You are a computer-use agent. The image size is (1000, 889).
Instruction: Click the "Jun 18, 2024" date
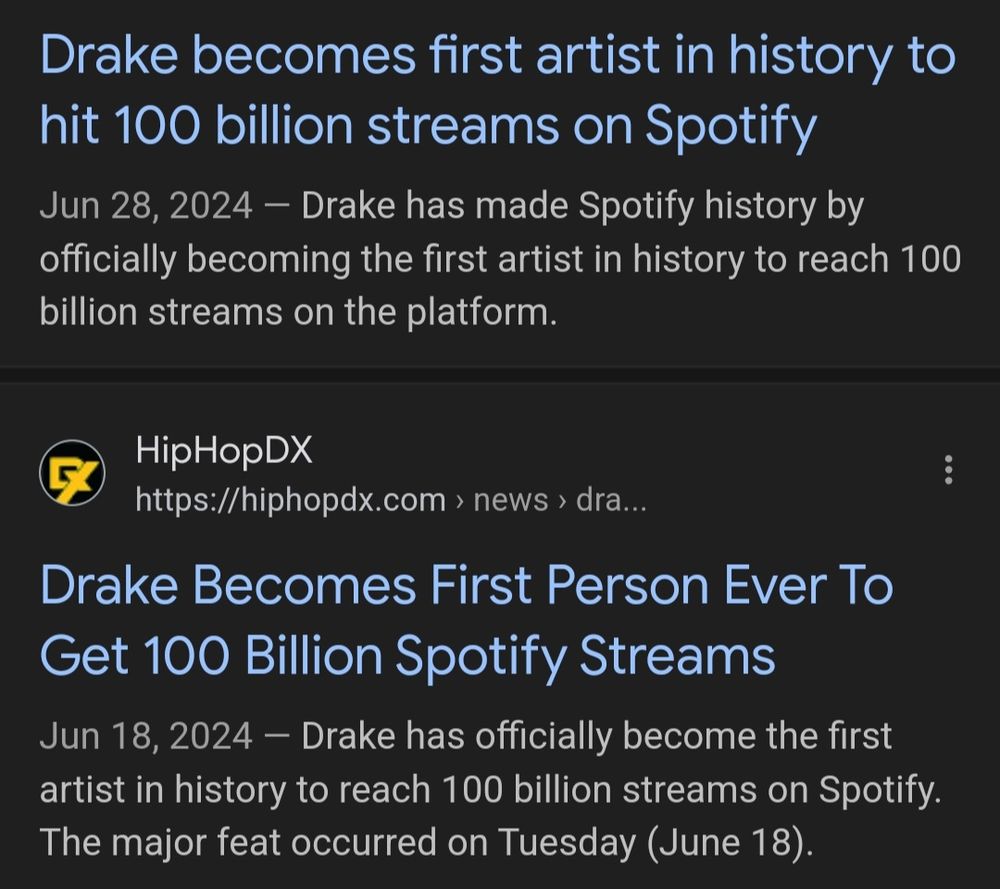pyautogui.click(x=146, y=736)
